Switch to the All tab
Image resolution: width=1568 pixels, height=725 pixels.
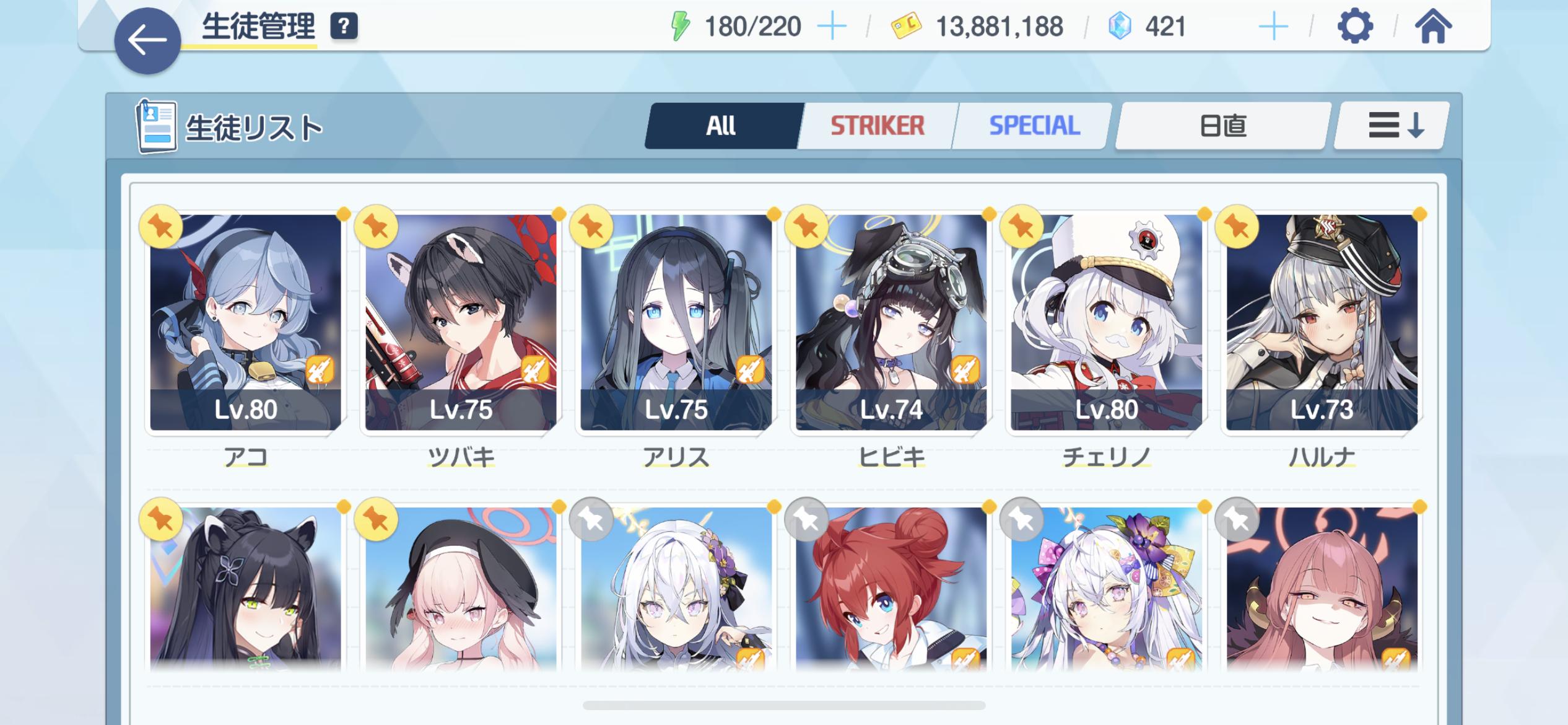721,126
